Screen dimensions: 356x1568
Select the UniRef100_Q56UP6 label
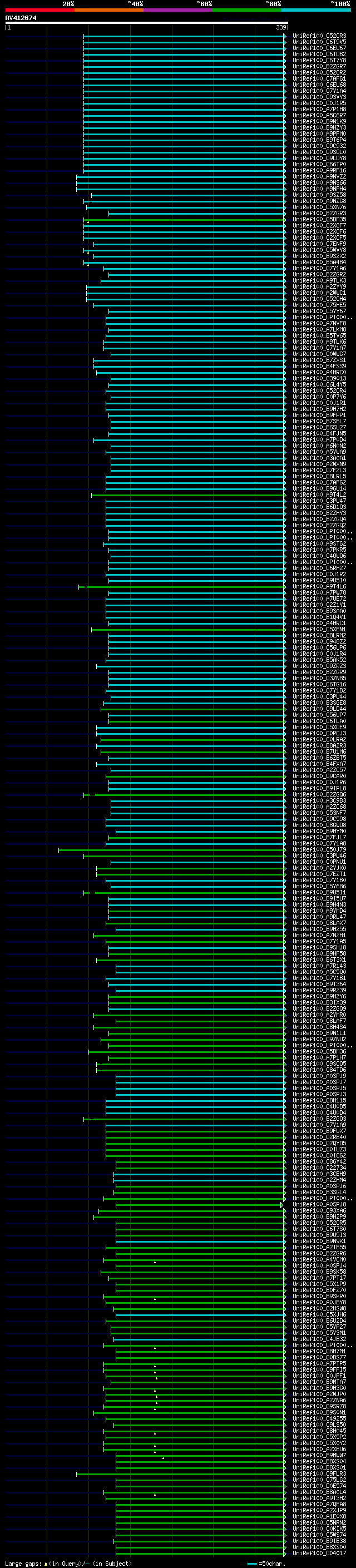[x=319, y=647]
